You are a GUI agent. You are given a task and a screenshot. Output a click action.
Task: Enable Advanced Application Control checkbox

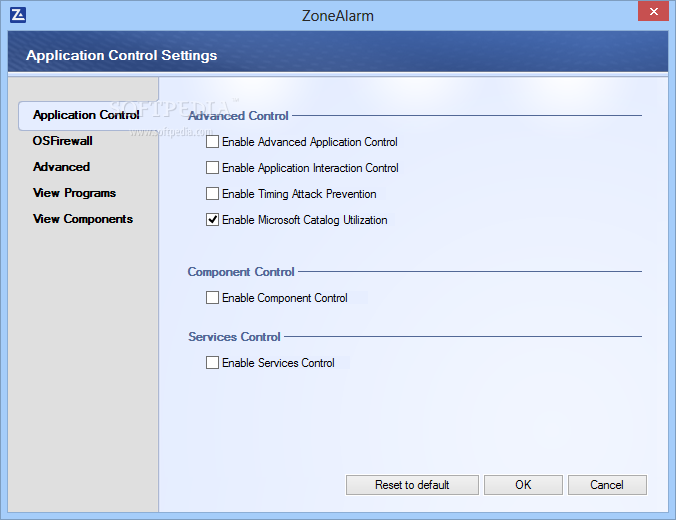pyautogui.click(x=212, y=141)
